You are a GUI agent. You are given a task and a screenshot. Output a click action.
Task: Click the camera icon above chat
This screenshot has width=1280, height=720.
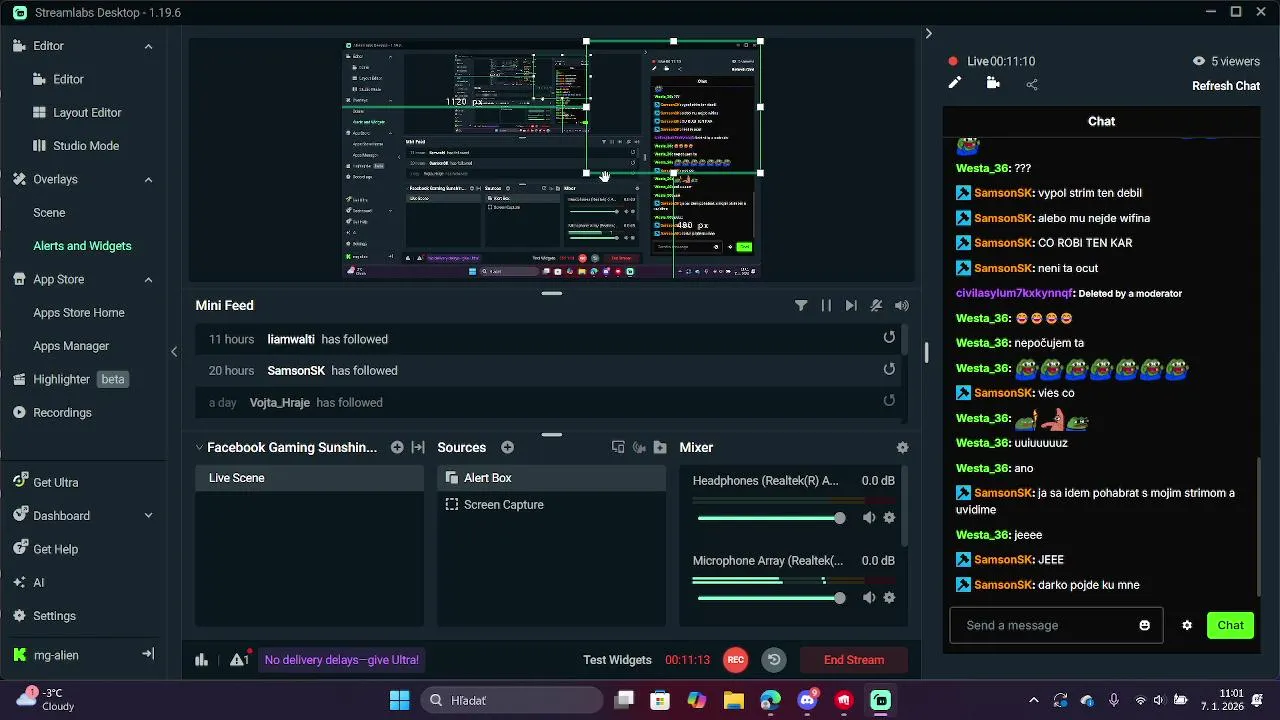pos(993,84)
